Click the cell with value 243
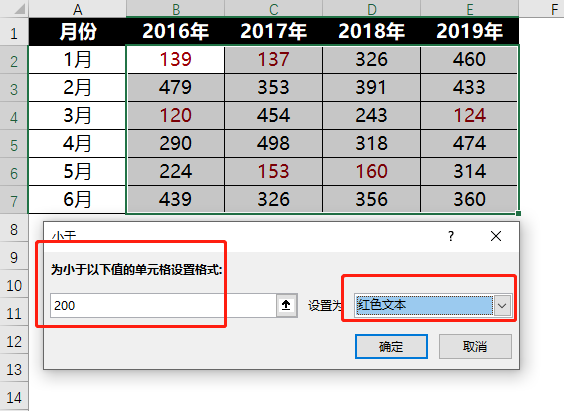The image size is (564, 411). (372, 116)
